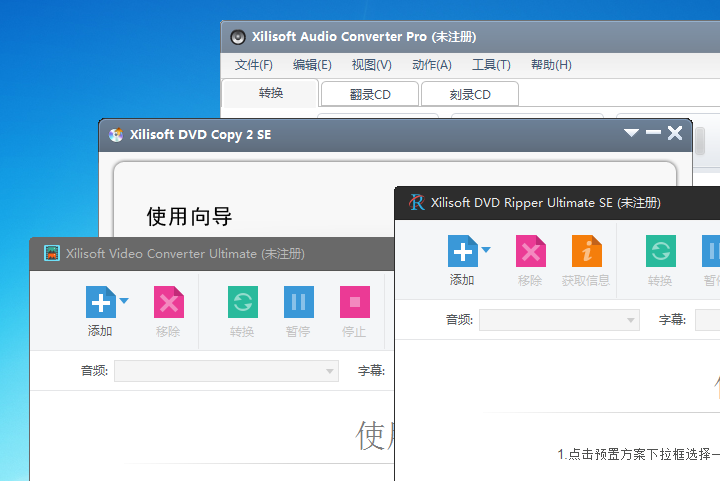Click Convert (转换) icon in Video Converter Ultimate
Viewport: 720px width, 481px height.
(x=243, y=302)
